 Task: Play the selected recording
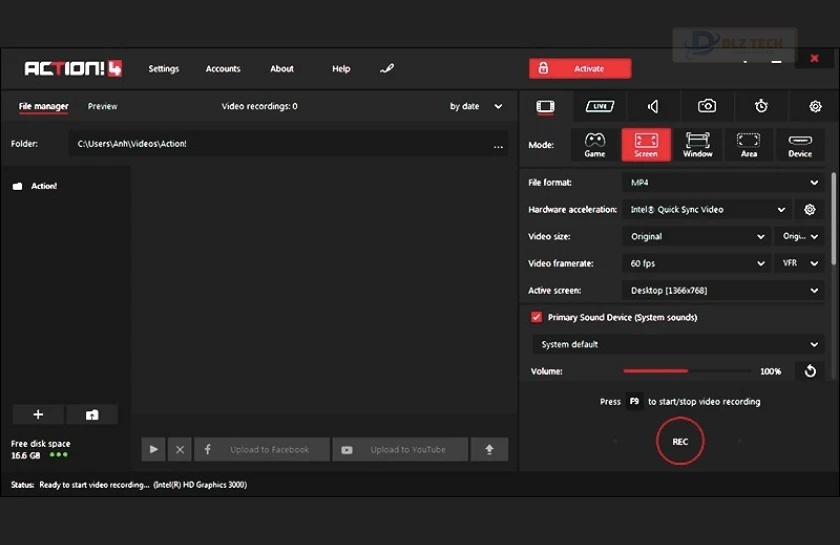point(154,449)
